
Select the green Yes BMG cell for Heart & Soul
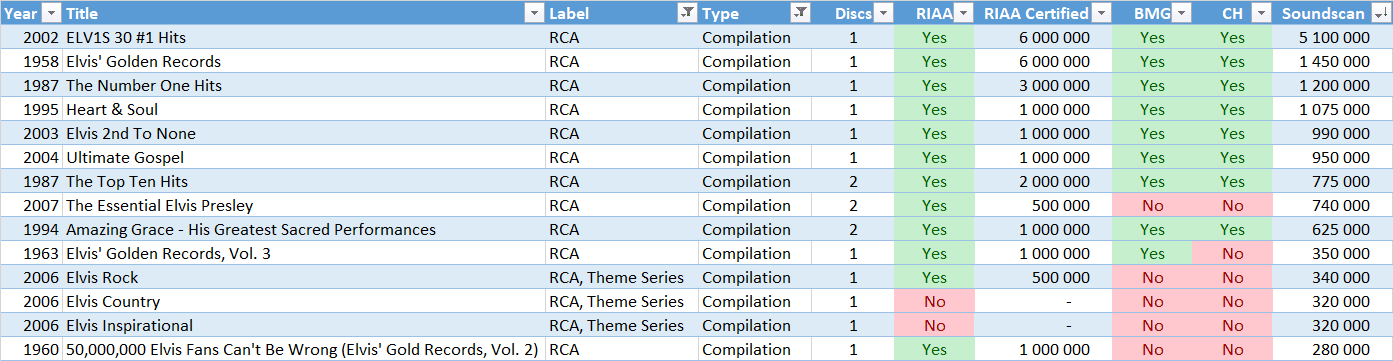coord(1152,109)
